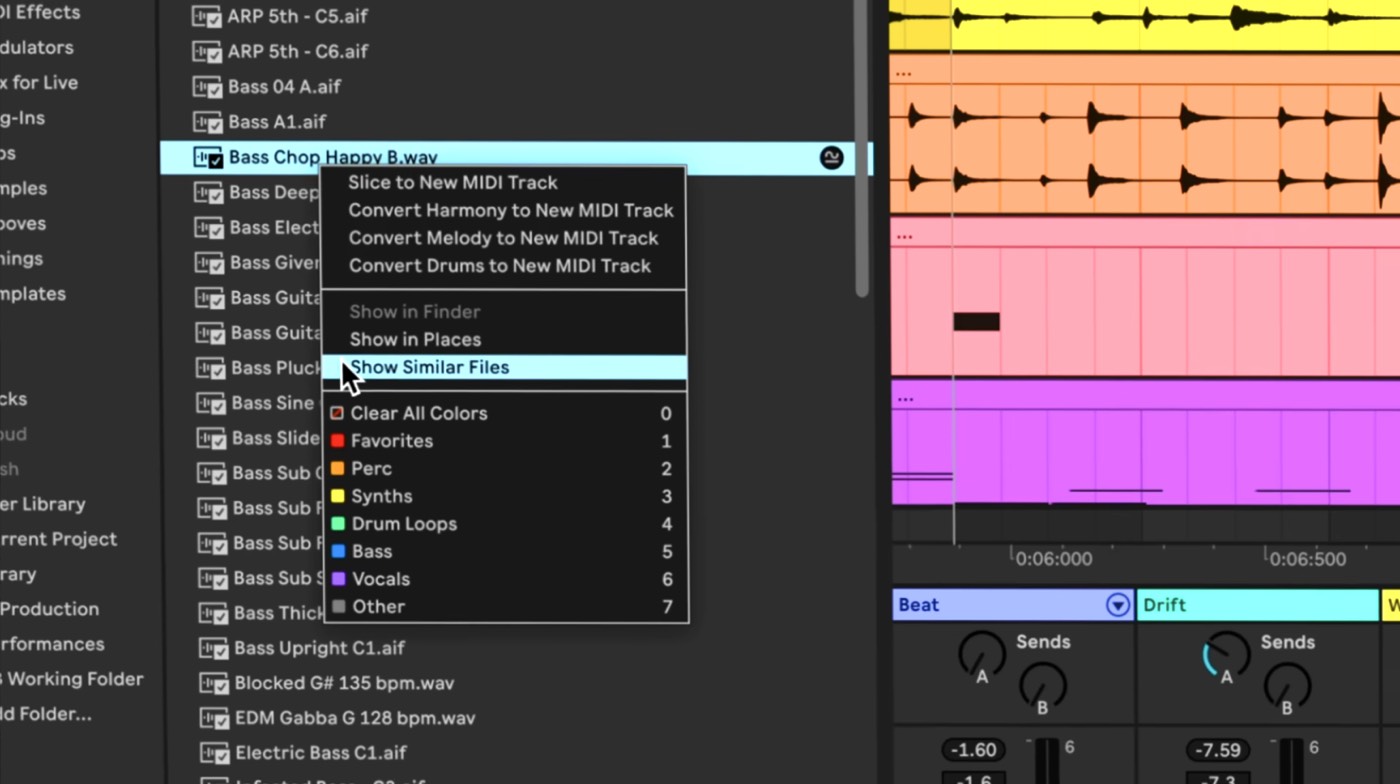
Task: Click the black MIDI clip in pink track
Action: pos(976,321)
